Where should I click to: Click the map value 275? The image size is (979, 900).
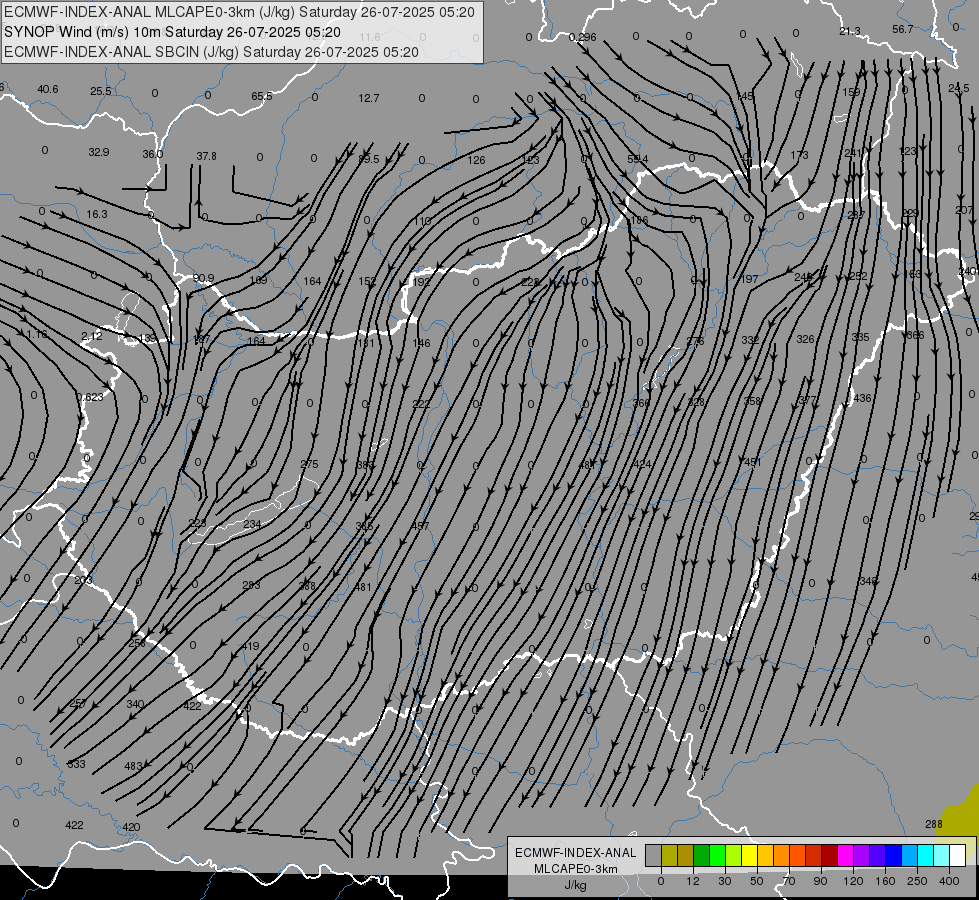click(309, 464)
